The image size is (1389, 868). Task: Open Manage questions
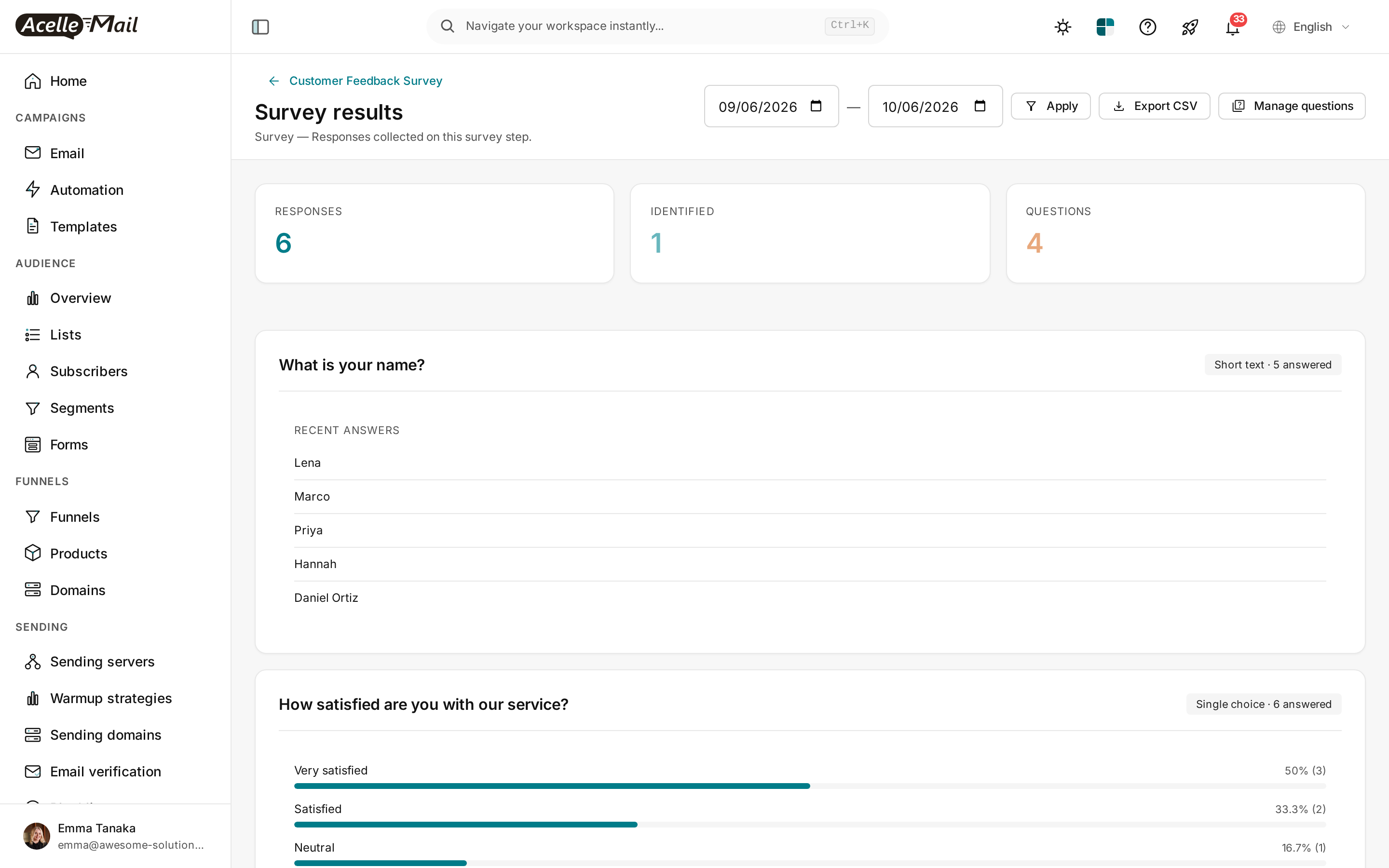click(x=1292, y=106)
